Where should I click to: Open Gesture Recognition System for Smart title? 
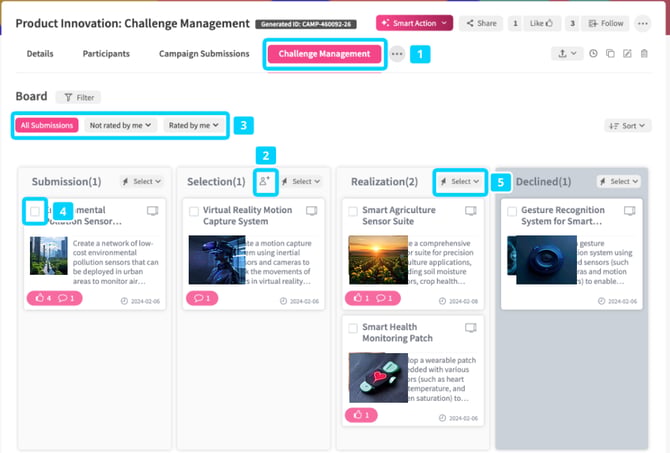pos(563,215)
